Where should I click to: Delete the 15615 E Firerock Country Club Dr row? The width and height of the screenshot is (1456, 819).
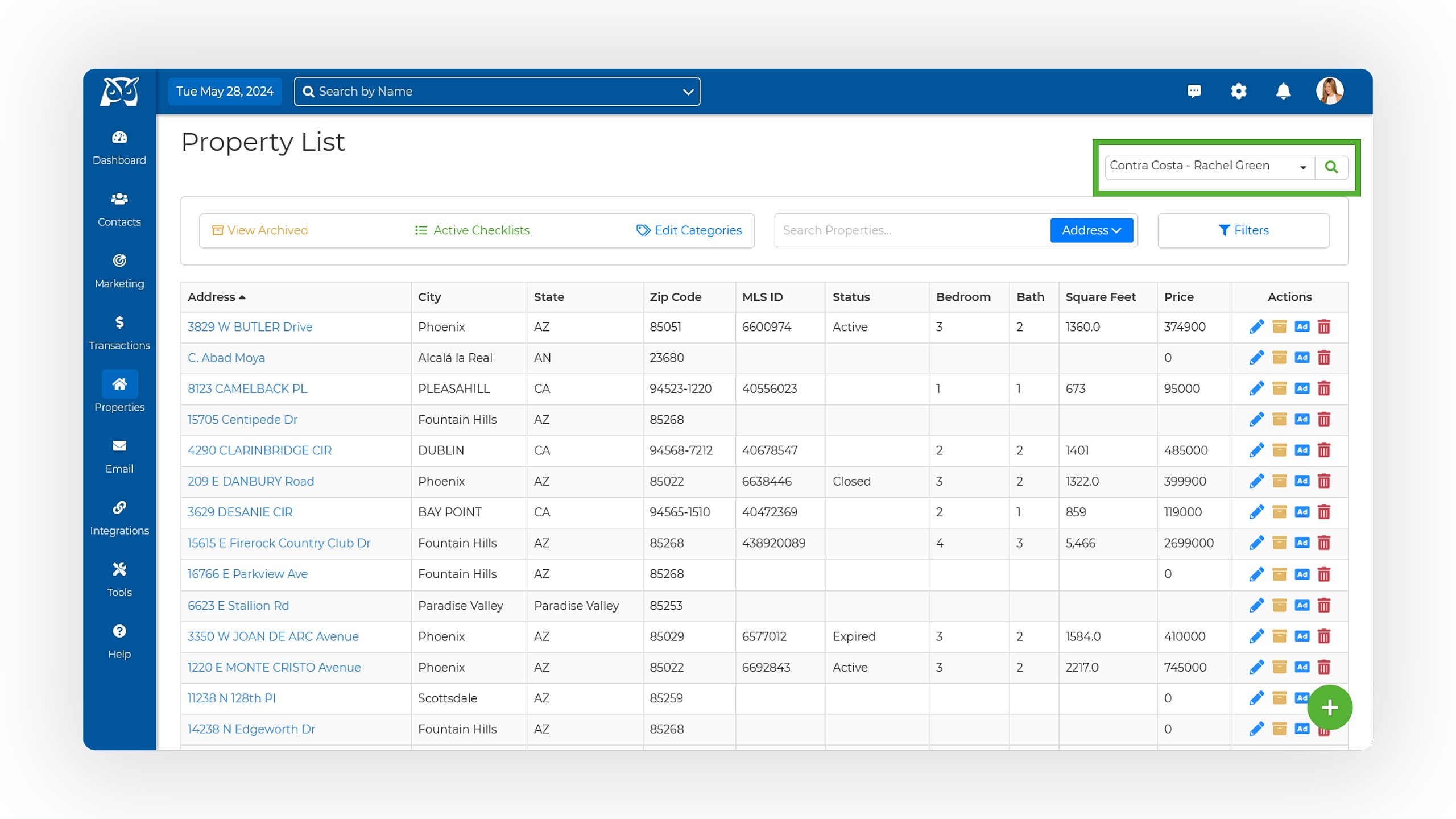pyautogui.click(x=1324, y=543)
